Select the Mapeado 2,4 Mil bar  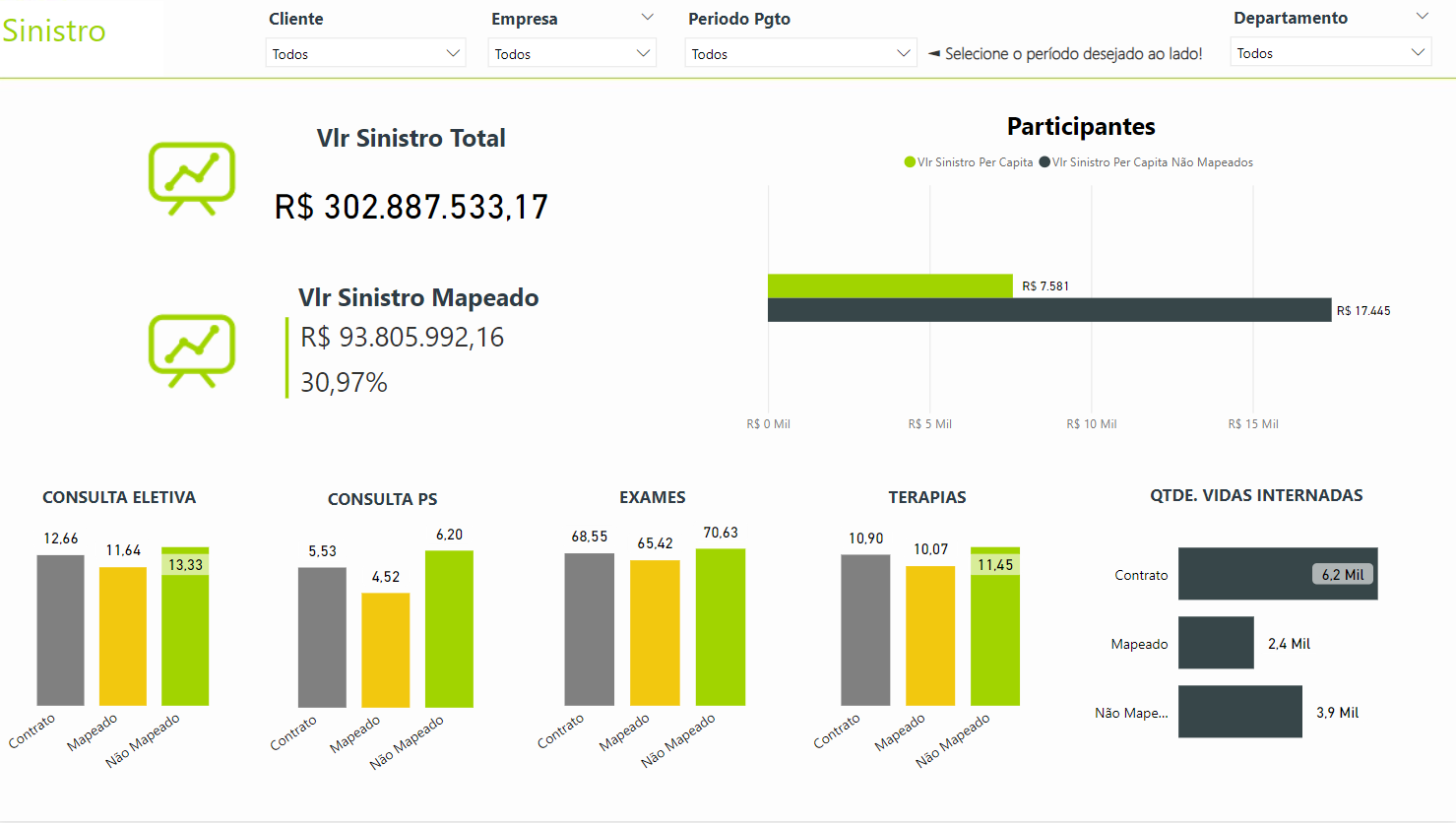click(x=1216, y=643)
